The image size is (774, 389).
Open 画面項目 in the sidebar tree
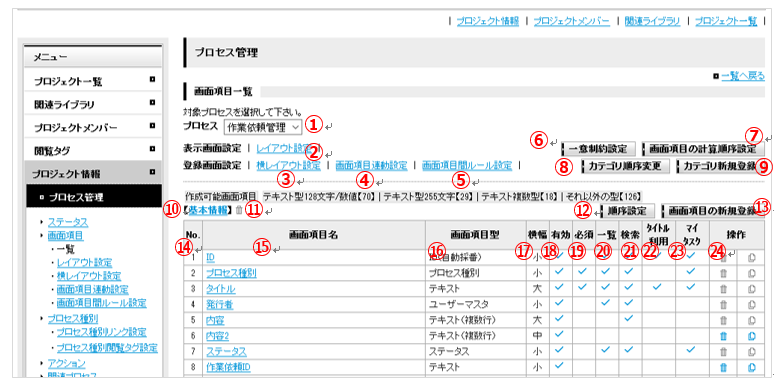[65, 235]
